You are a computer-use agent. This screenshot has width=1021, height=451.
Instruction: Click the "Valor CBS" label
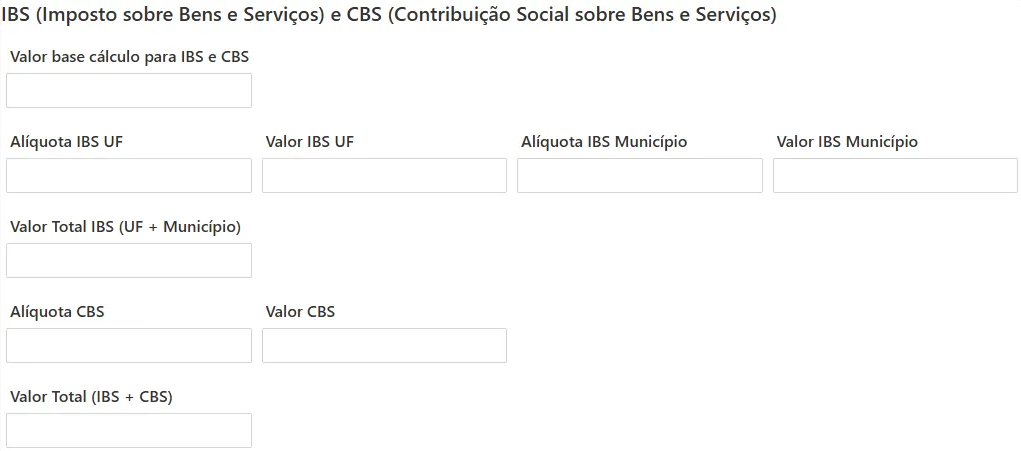[x=300, y=312]
